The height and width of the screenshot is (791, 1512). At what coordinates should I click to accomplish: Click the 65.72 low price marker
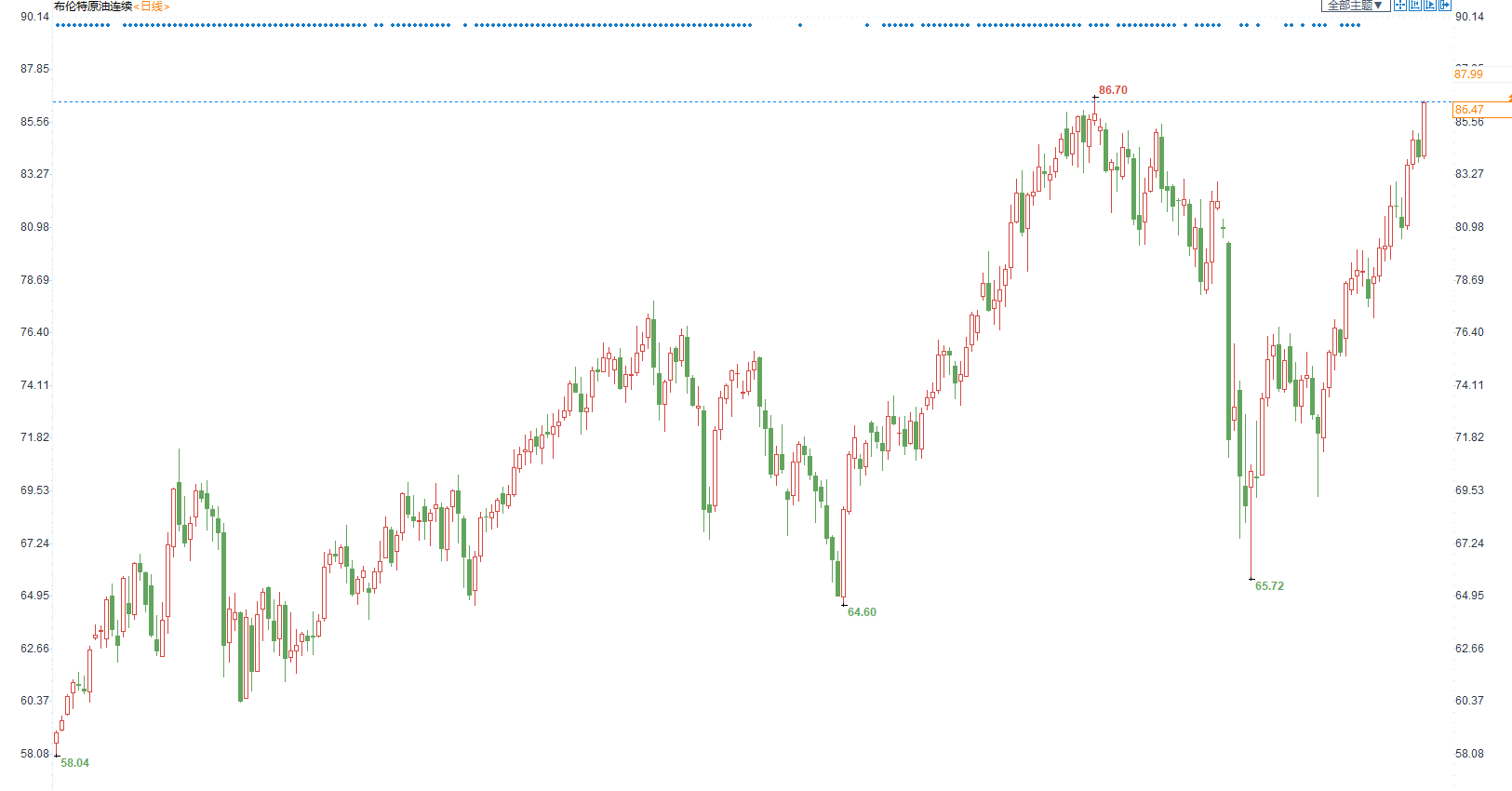(1269, 586)
